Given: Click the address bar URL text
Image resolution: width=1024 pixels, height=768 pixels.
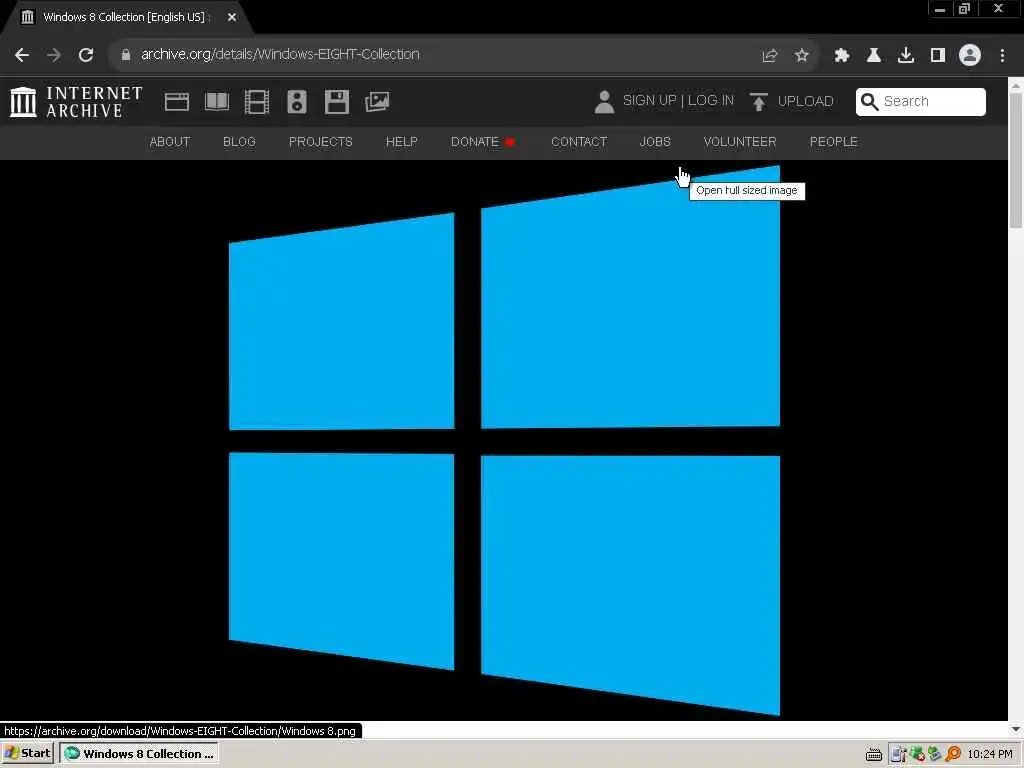Looking at the screenshot, I should click(x=280, y=54).
